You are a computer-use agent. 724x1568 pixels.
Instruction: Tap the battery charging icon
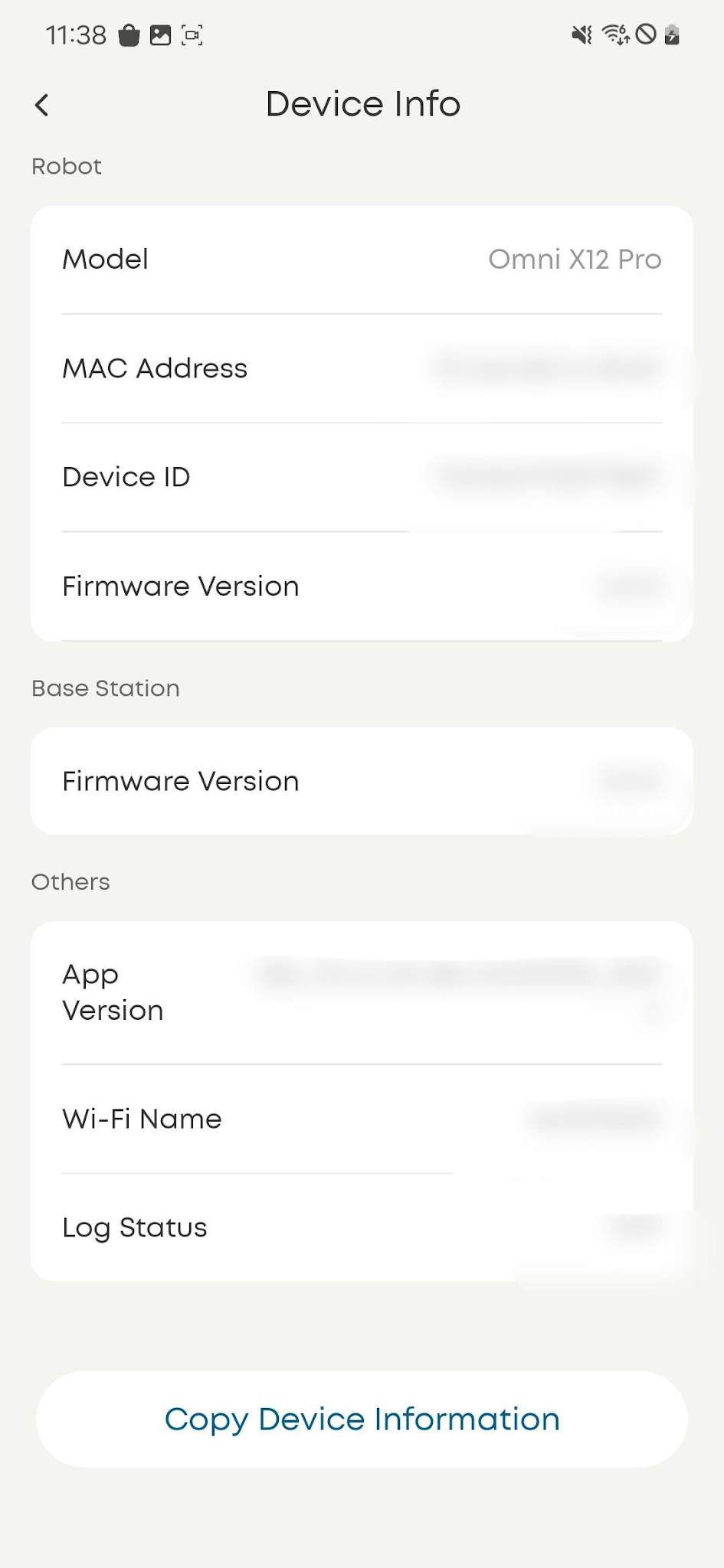click(672, 35)
